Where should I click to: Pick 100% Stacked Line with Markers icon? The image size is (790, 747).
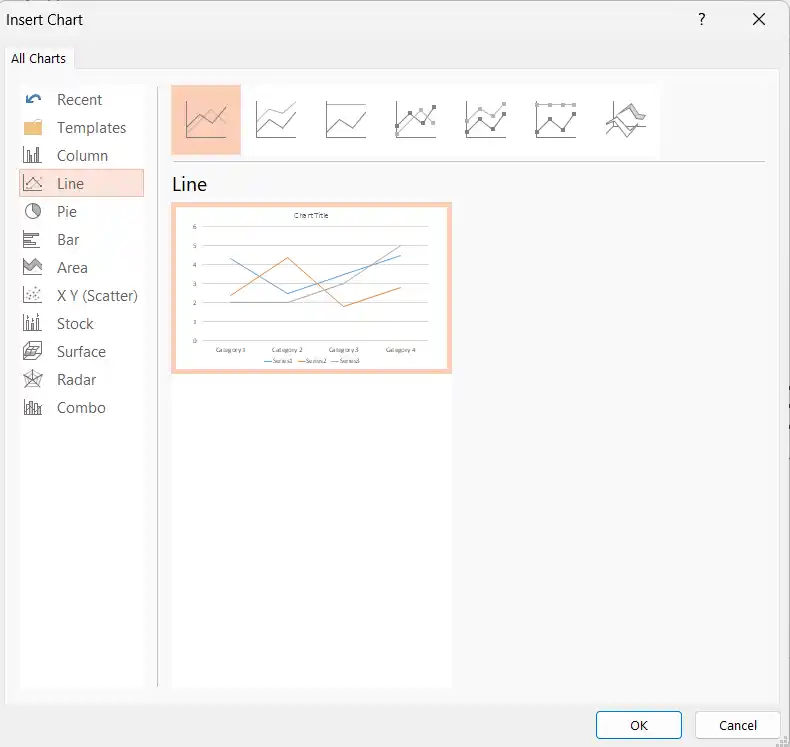pos(555,120)
